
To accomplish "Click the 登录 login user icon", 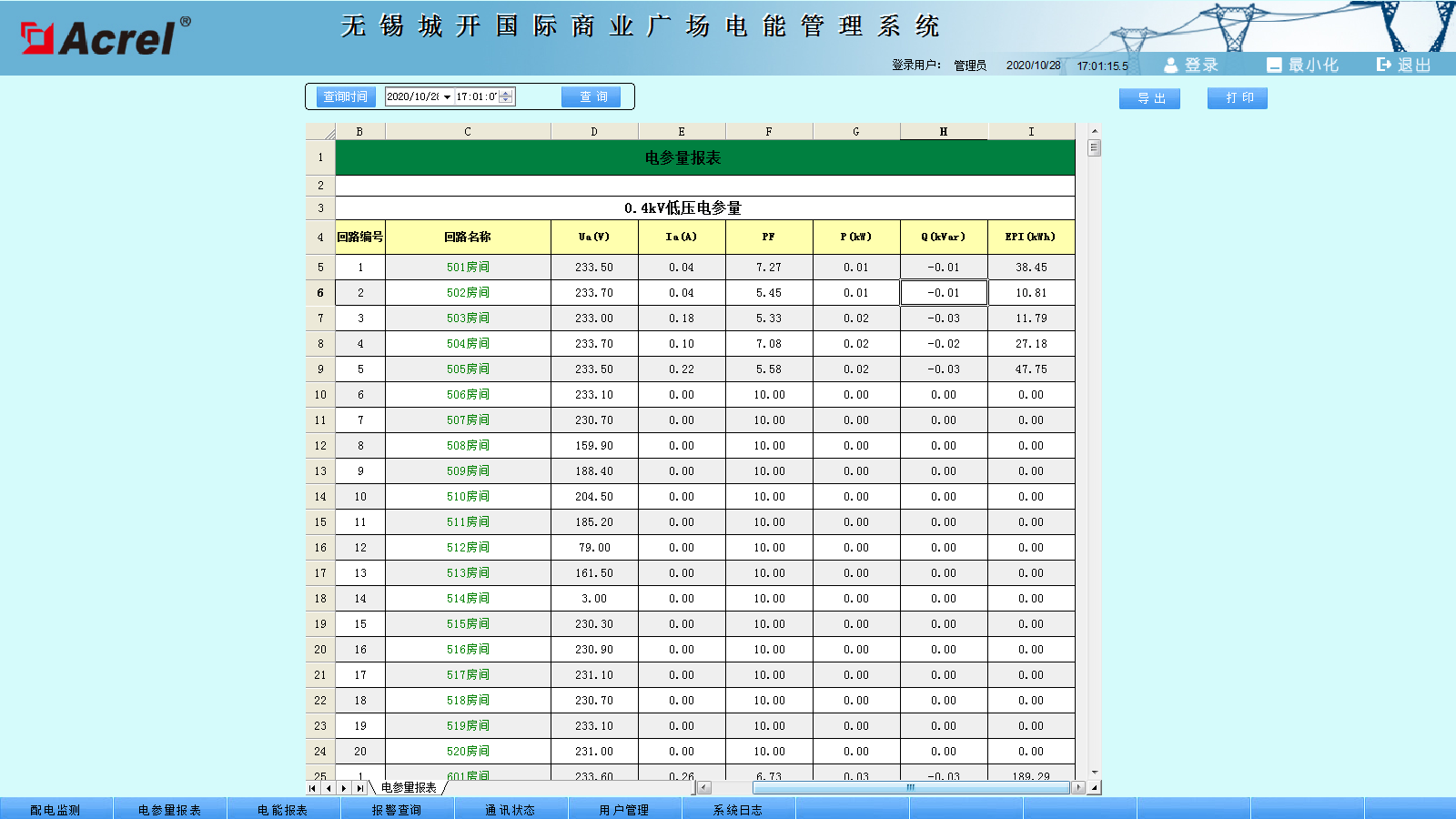I will point(1170,66).
